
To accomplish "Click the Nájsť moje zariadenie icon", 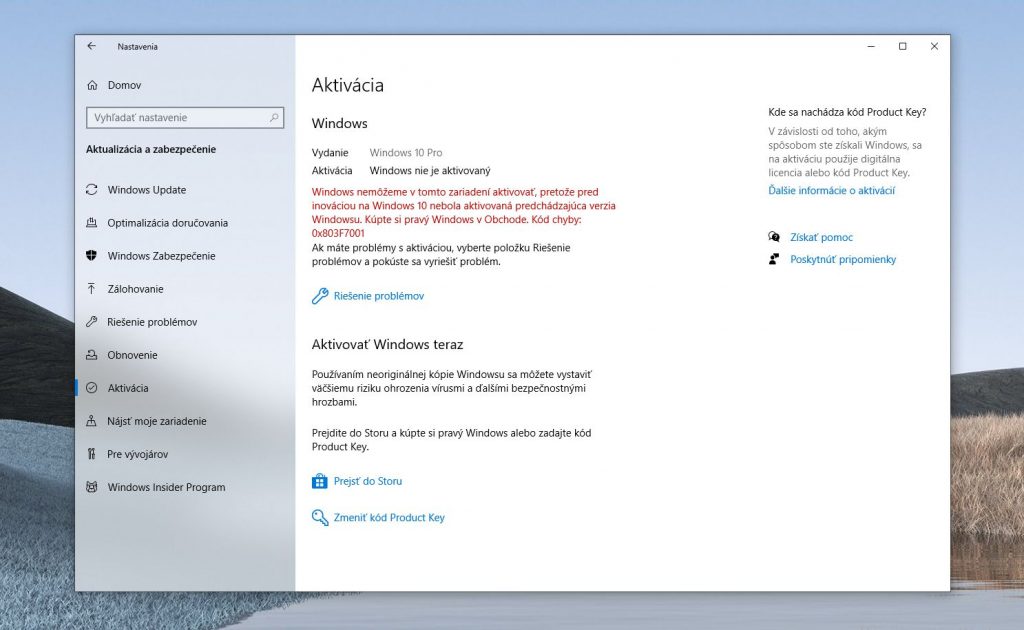I will pyautogui.click(x=91, y=421).
